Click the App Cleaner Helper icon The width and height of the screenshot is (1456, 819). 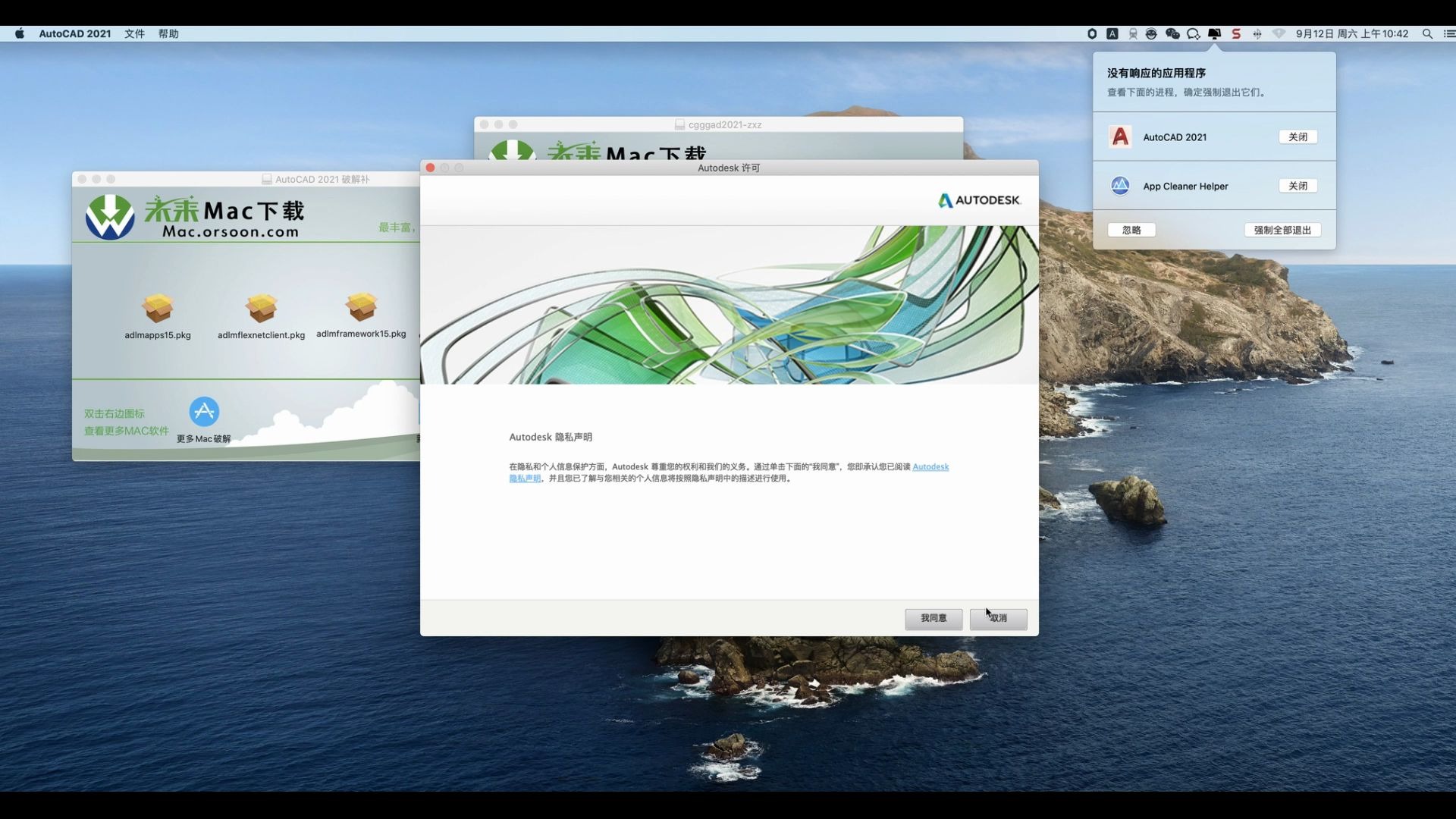tap(1120, 186)
